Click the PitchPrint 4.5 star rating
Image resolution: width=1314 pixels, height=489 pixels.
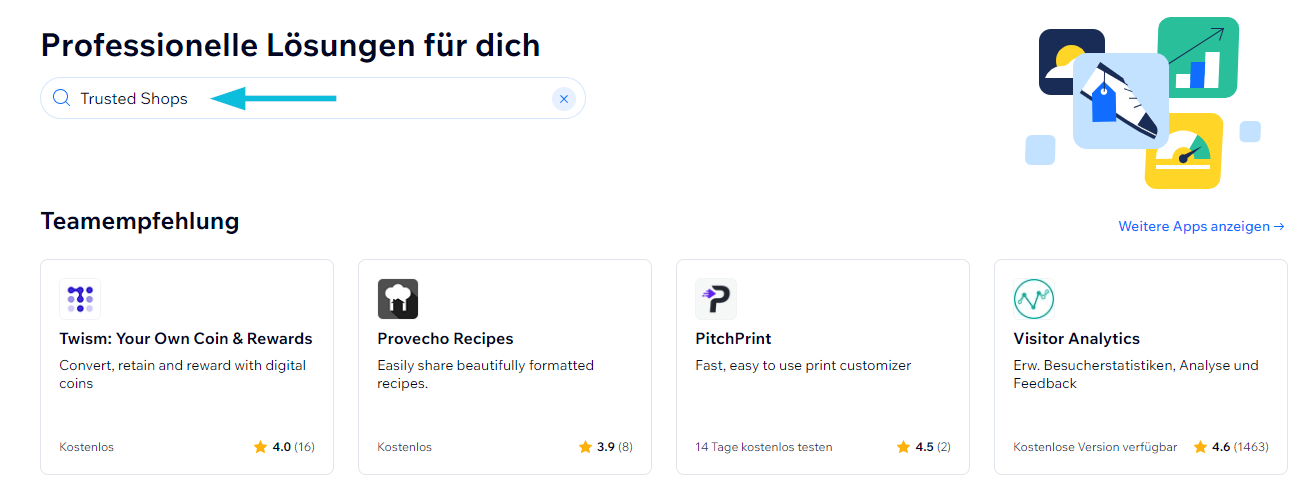[x=924, y=447]
